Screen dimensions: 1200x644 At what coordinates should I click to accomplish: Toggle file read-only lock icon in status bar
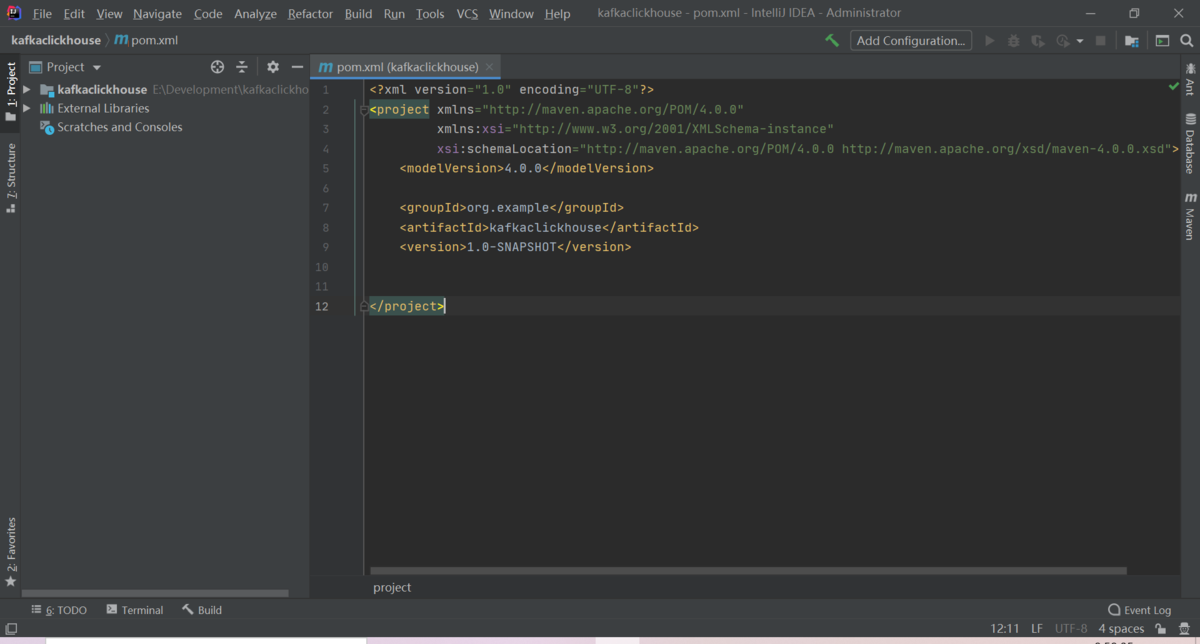pyautogui.click(x=1160, y=629)
